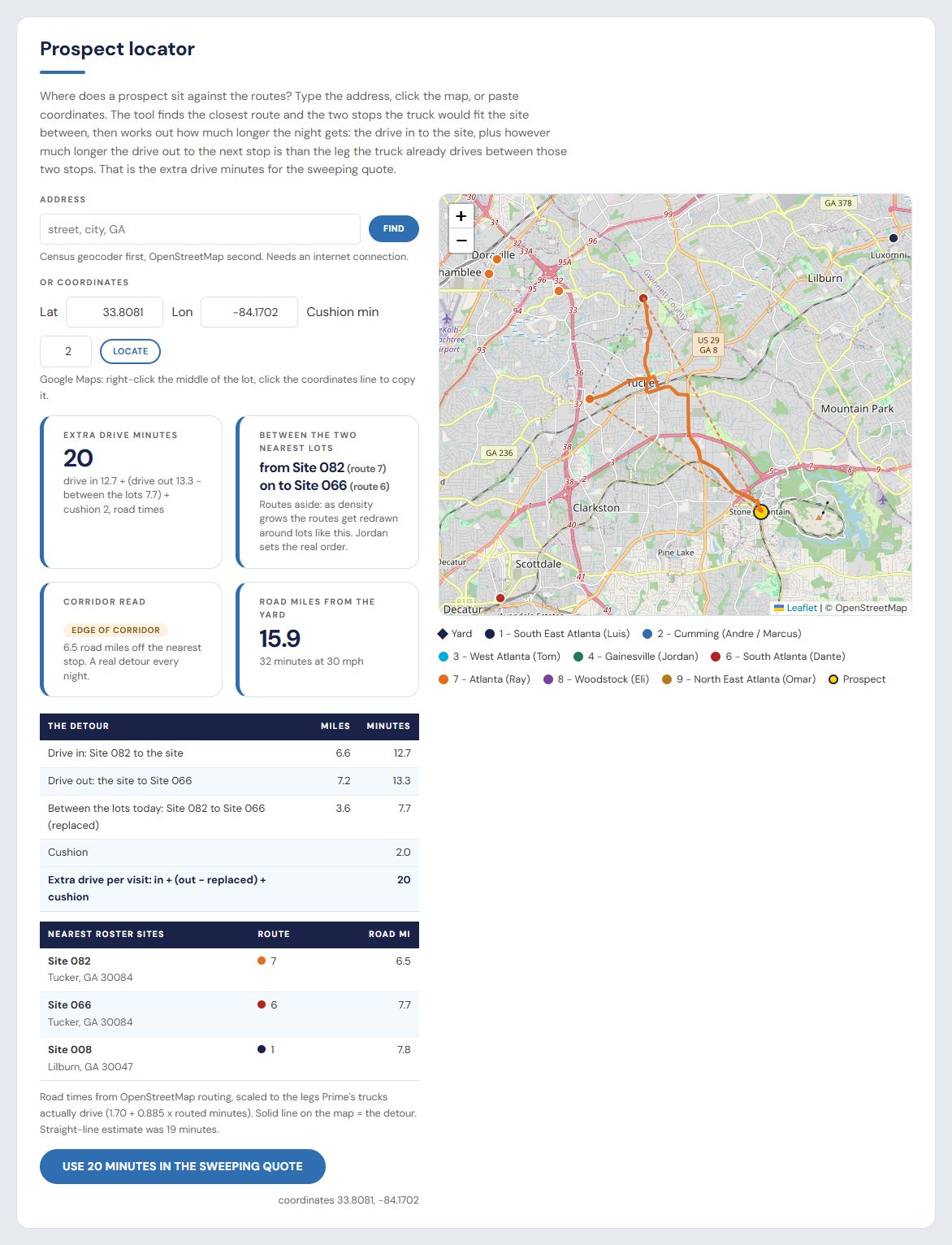Focus the street address input field
Viewport: 952px width, 1245px height.
point(200,229)
